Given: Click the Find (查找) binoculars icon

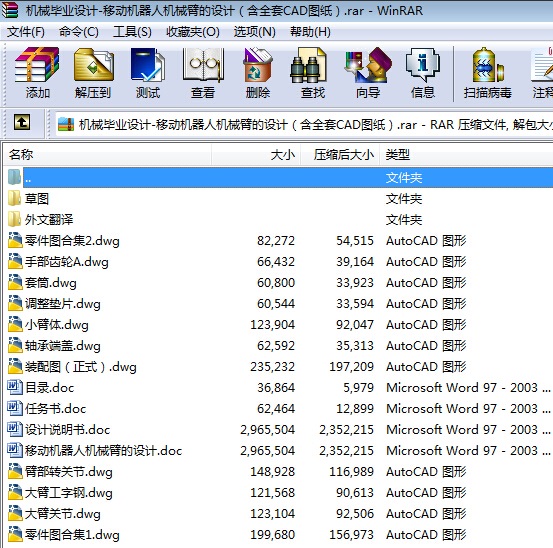Looking at the screenshot, I should point(309,65).
